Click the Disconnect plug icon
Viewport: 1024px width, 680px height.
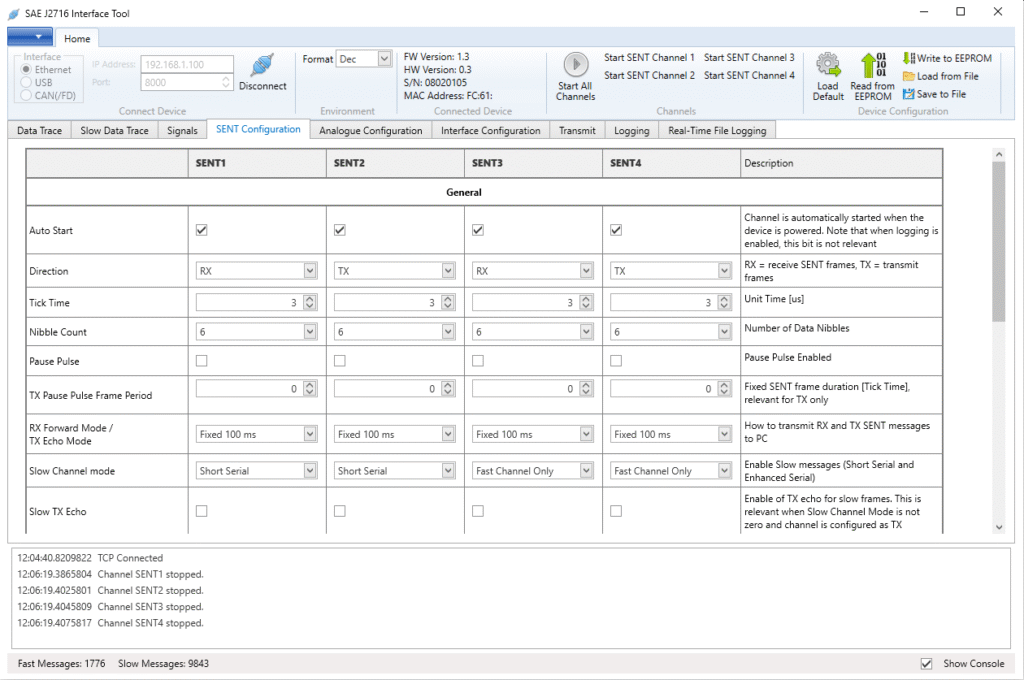pyautogui.click(x=262, y=66)
